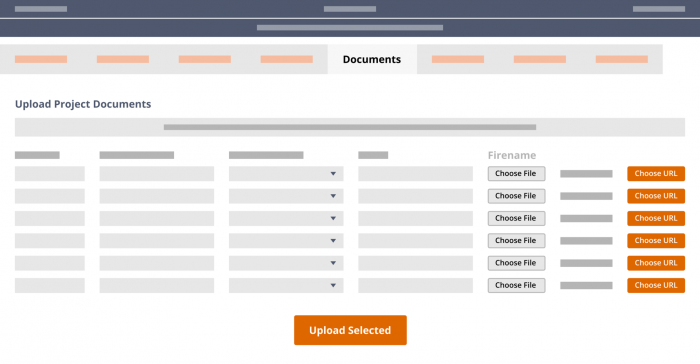Focus third row's second-column input field

[157, 218]
